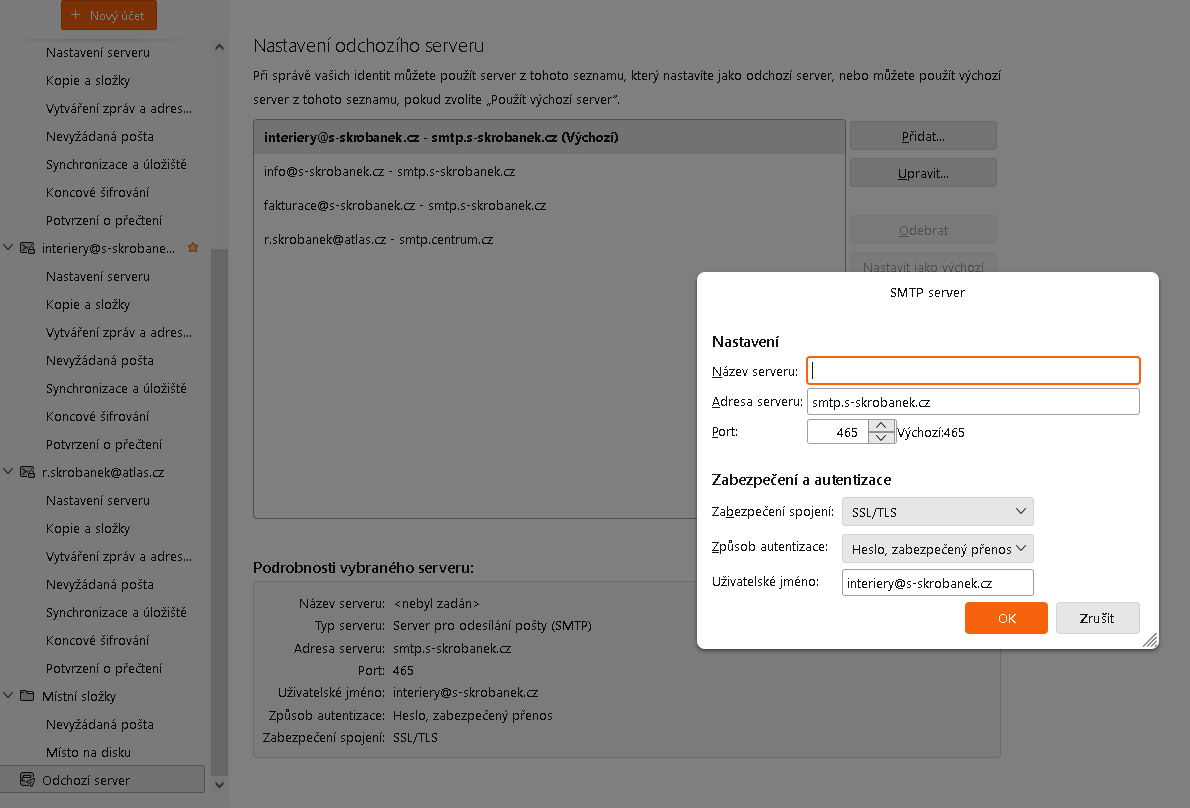Confirm the SMTP dialog with OK
The width and height of the screenshot is (1190, 808).
(1006, 618)
